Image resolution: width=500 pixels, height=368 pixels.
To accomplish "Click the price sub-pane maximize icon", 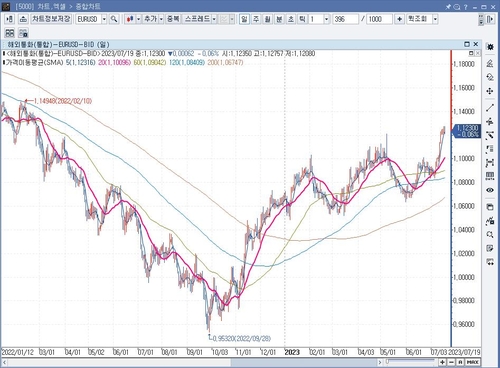I will 471,53.
